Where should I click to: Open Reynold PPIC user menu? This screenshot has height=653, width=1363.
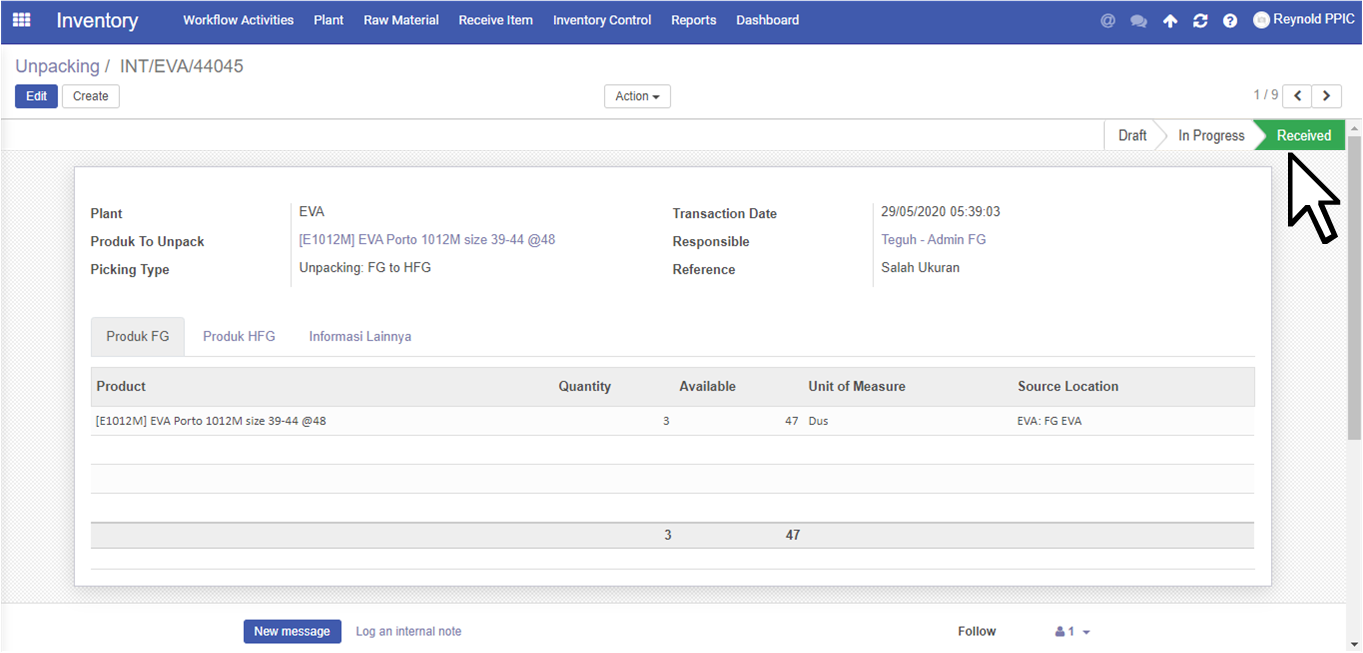tap(1304, 20)
